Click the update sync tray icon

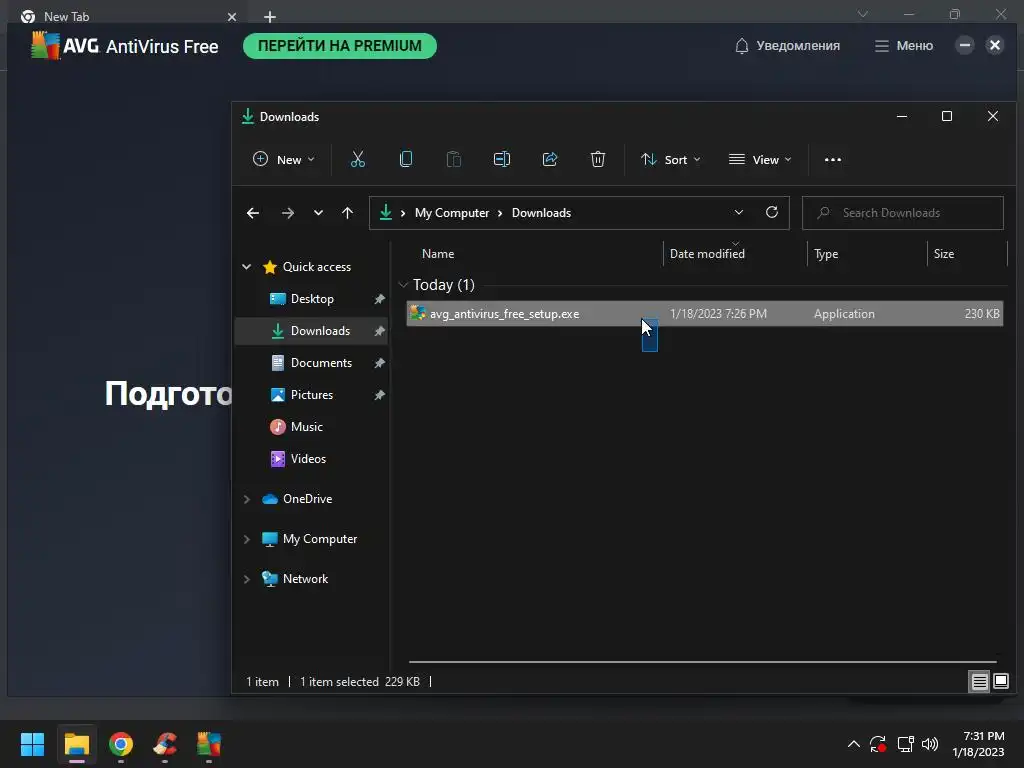[878, 744]
